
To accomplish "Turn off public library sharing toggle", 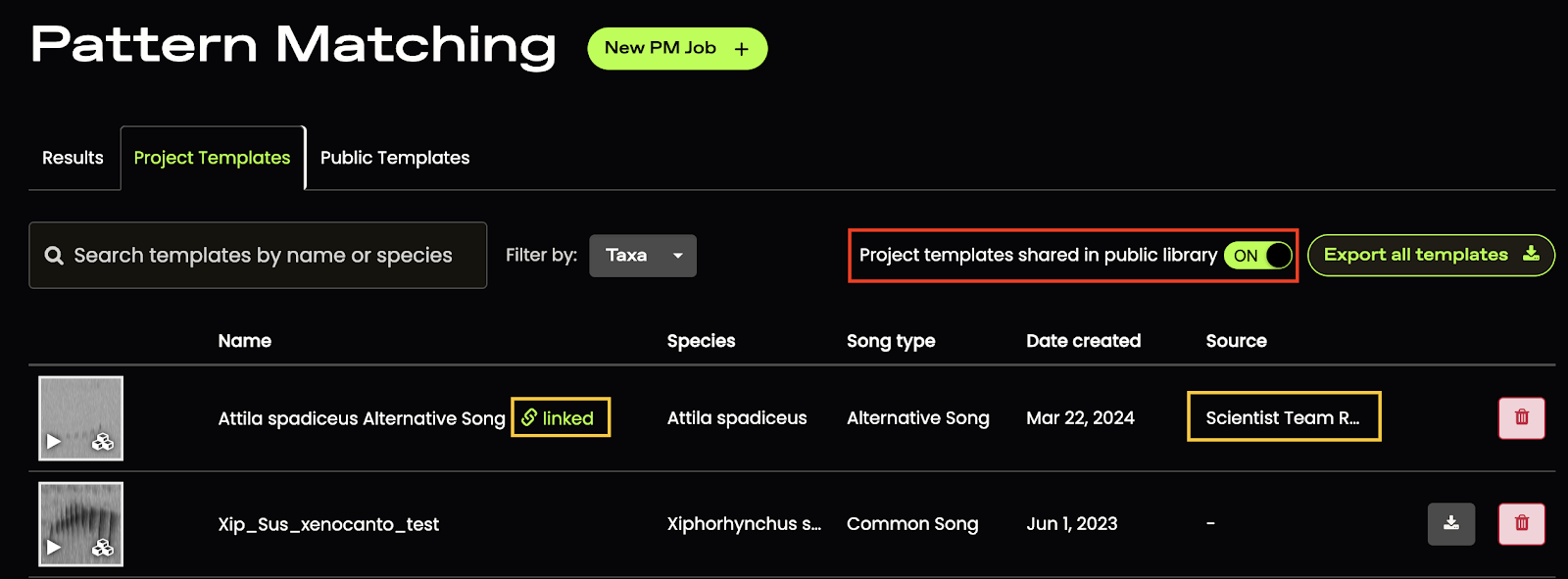I will pyautogui.click(x=1258, y=256).
